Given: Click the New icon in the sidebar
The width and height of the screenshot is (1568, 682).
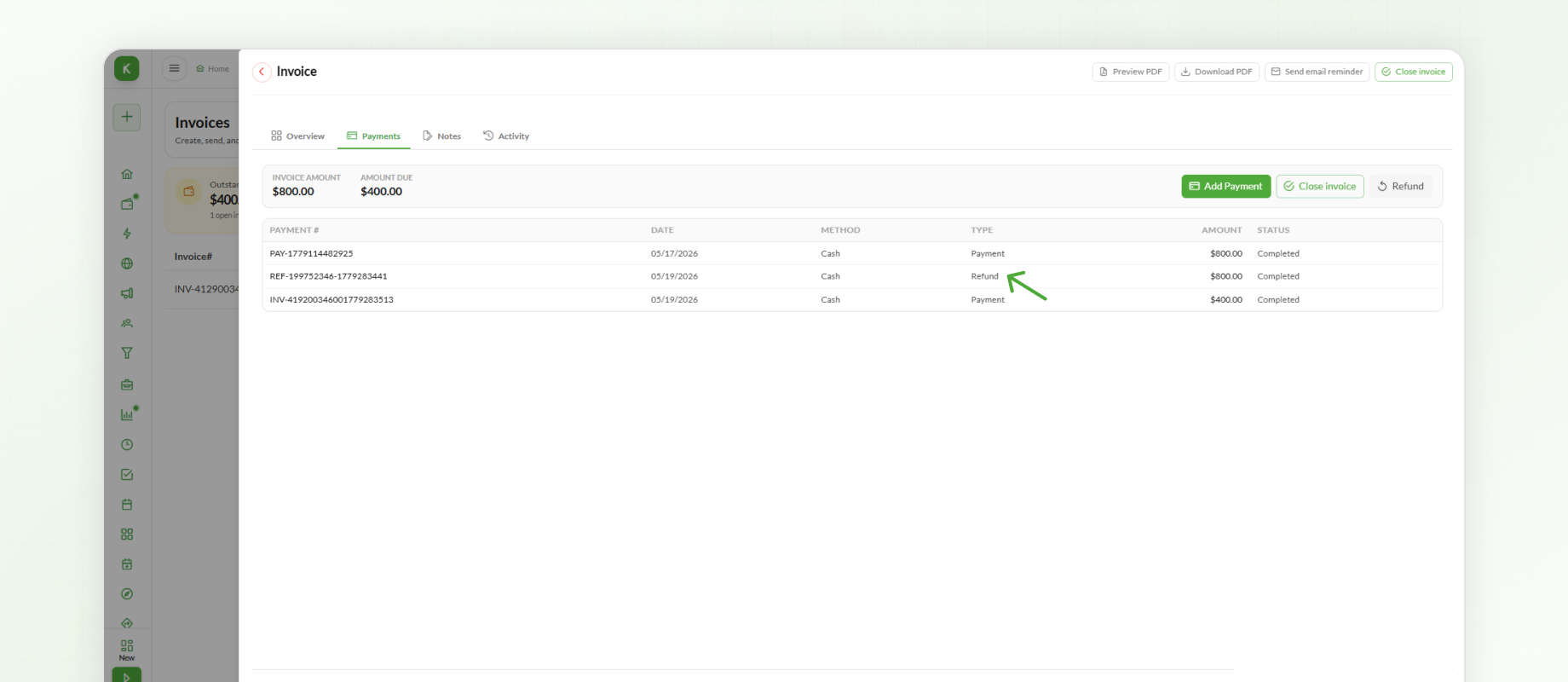Looking at the screenshot, I should [x=127, y=650].
